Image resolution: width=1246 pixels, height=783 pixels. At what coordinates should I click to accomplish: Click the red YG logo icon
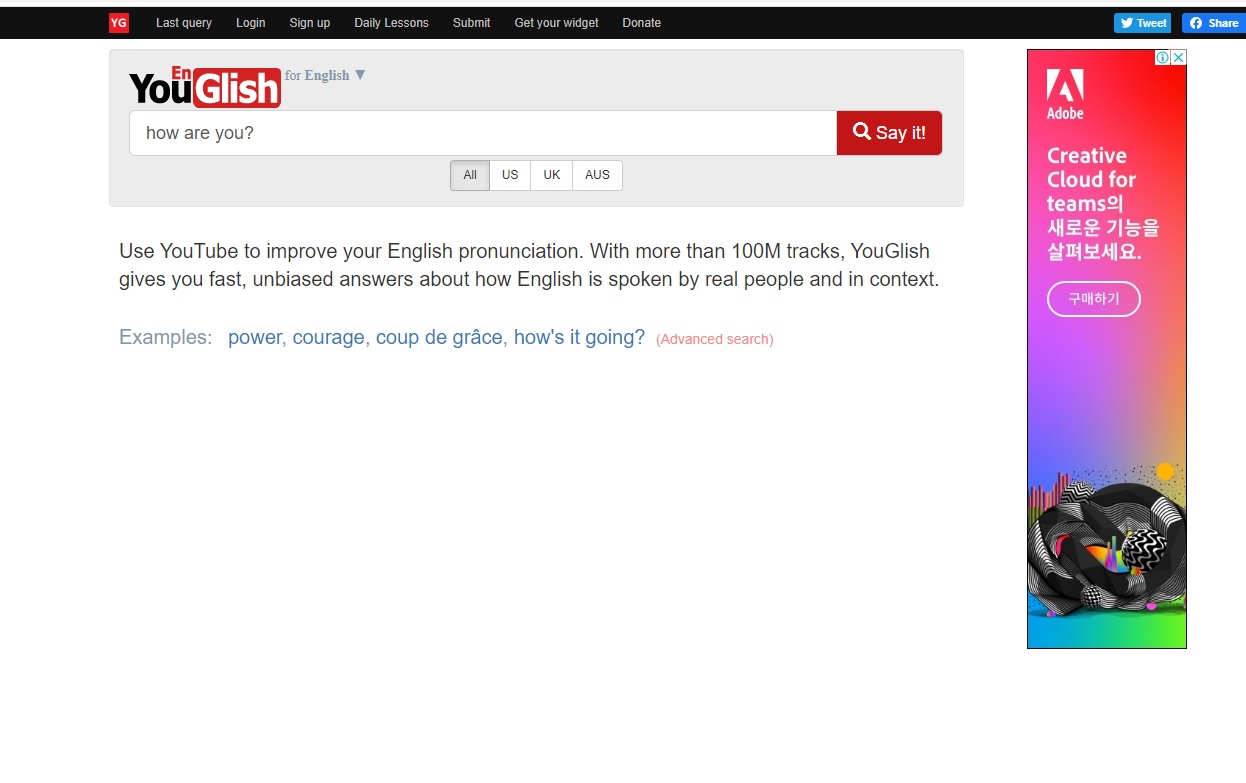pos(119,23)
